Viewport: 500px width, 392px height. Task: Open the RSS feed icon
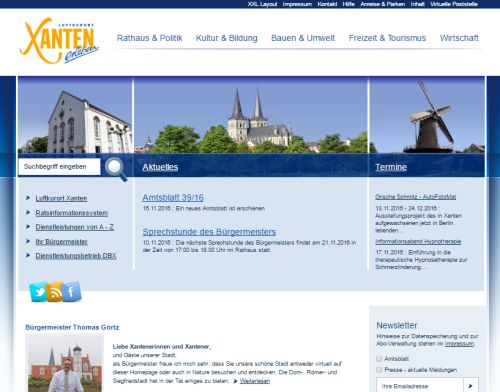[x=55, y=292]
